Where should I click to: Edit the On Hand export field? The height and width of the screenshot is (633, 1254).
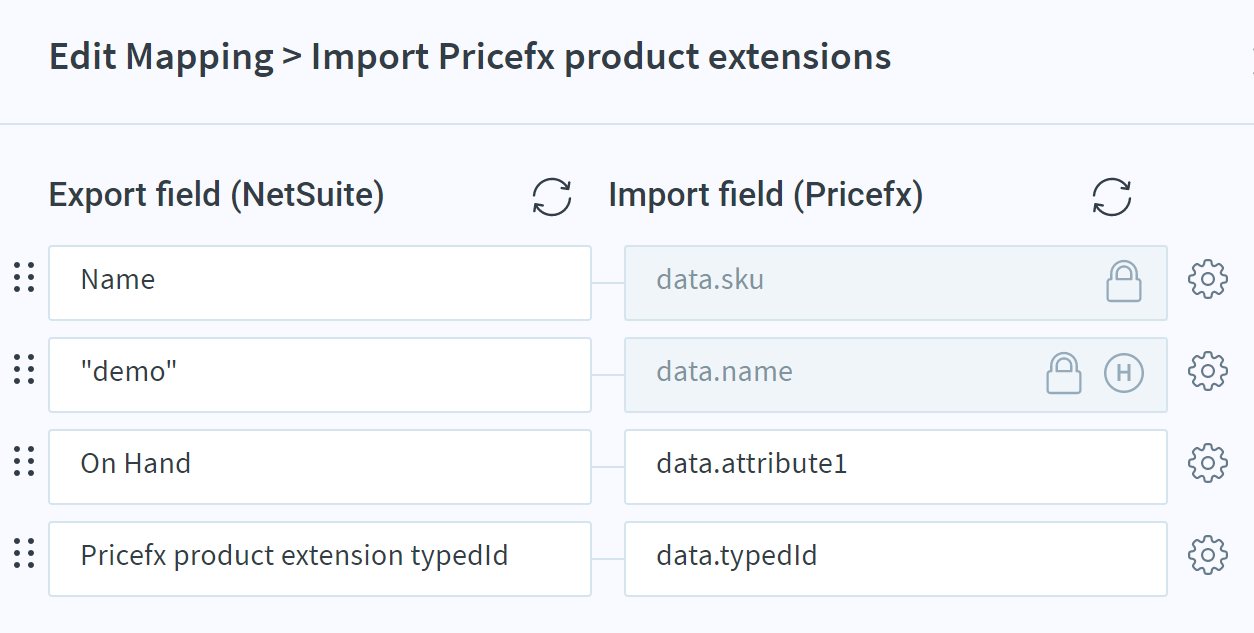tap(320, 467)
